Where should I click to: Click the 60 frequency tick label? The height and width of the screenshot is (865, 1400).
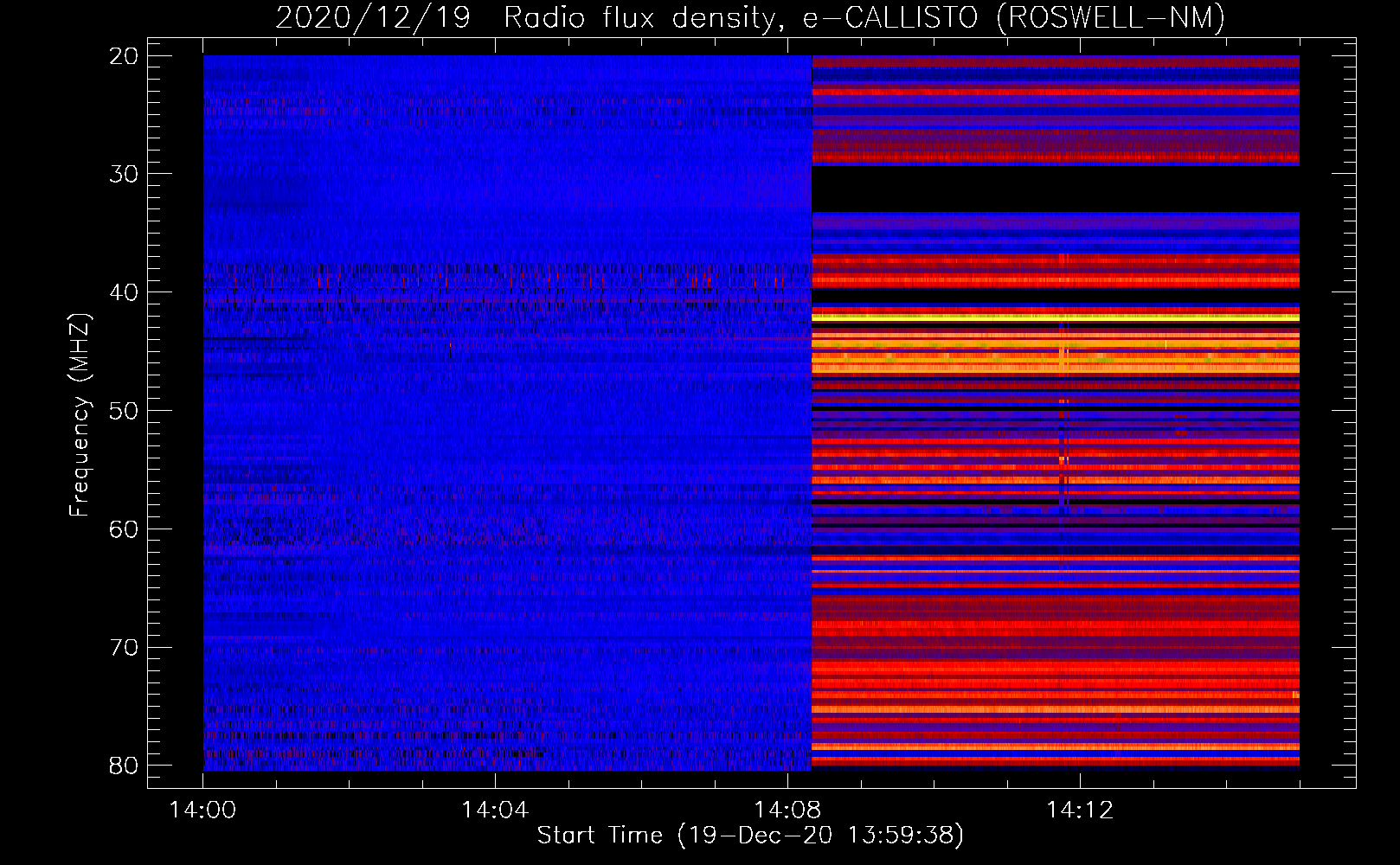point(125,529)
